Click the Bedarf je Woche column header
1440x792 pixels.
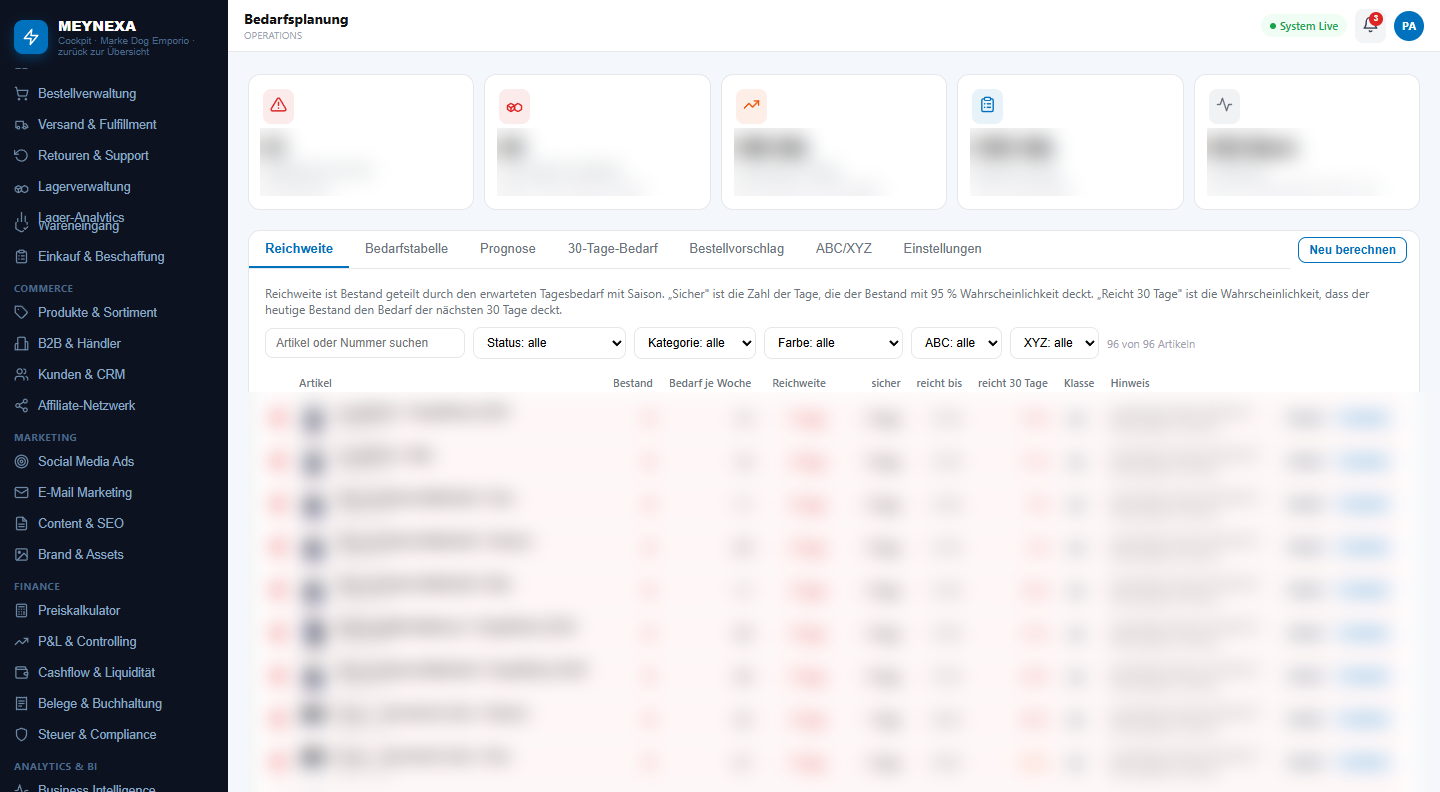tap(710, 383)
